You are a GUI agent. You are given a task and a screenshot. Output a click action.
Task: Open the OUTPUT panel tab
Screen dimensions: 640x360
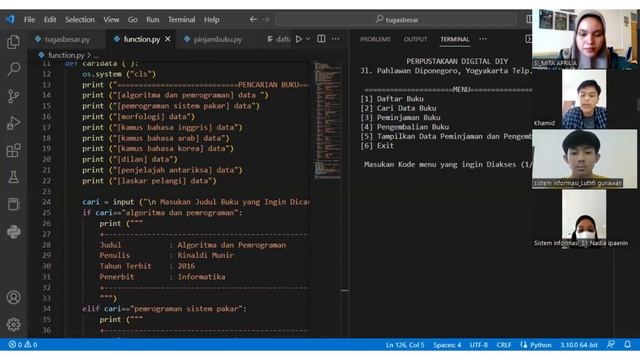pyautogui.click(x=415, y=39)
